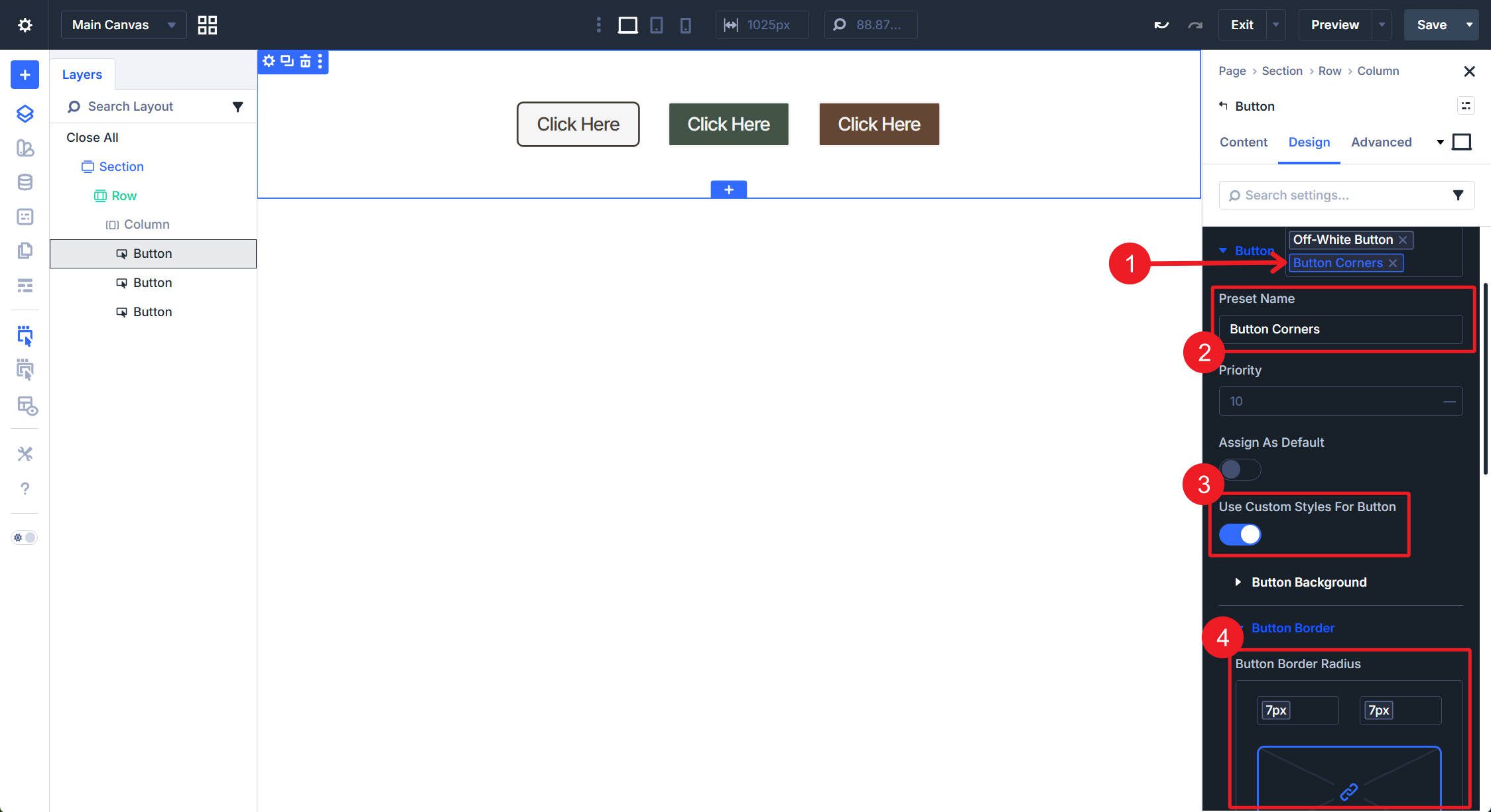
Task: Open the Layers panel icon in sidebar
Action: click(x=25, y=113)
